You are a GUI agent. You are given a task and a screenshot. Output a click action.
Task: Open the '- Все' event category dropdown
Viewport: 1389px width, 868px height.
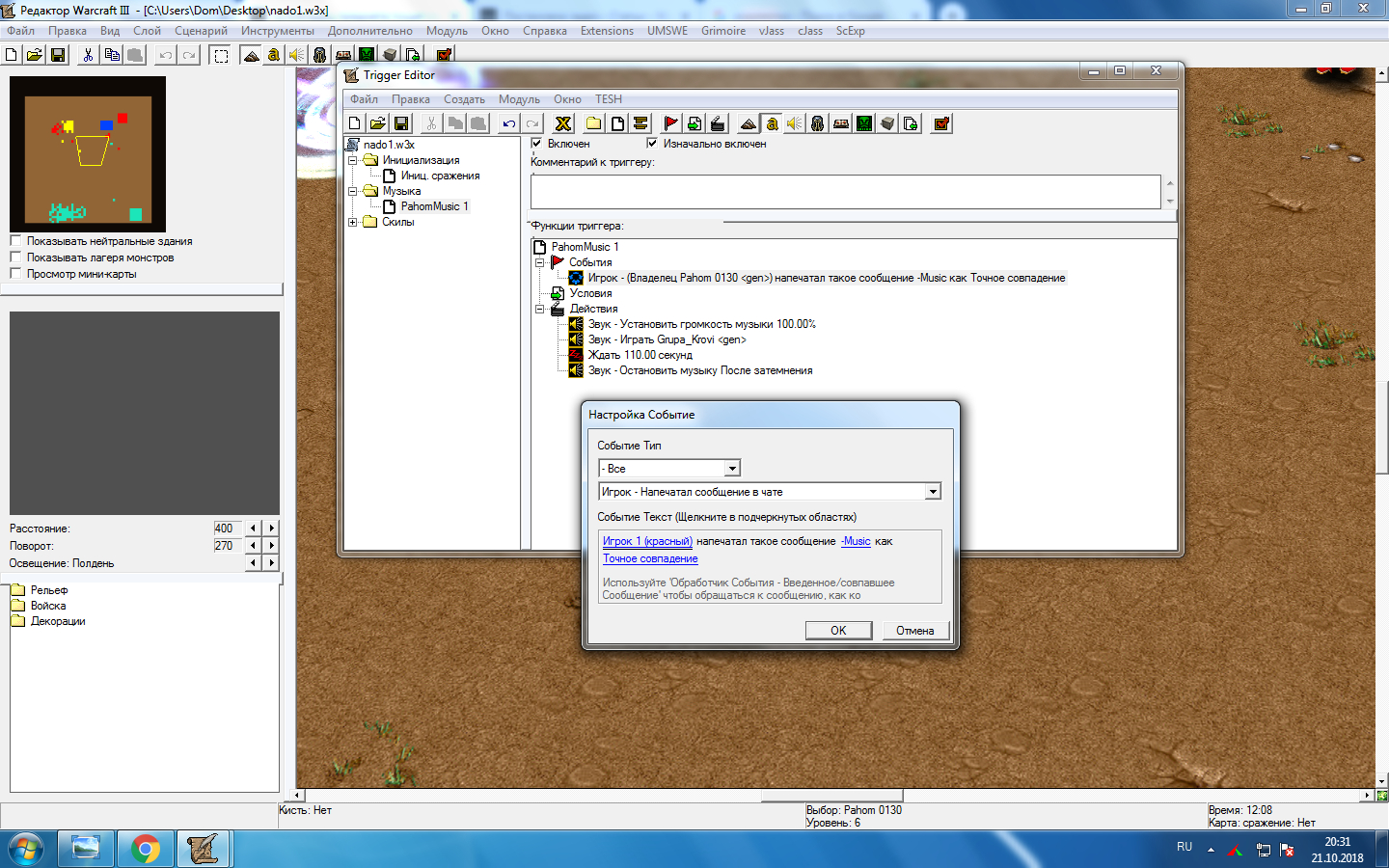733,469
